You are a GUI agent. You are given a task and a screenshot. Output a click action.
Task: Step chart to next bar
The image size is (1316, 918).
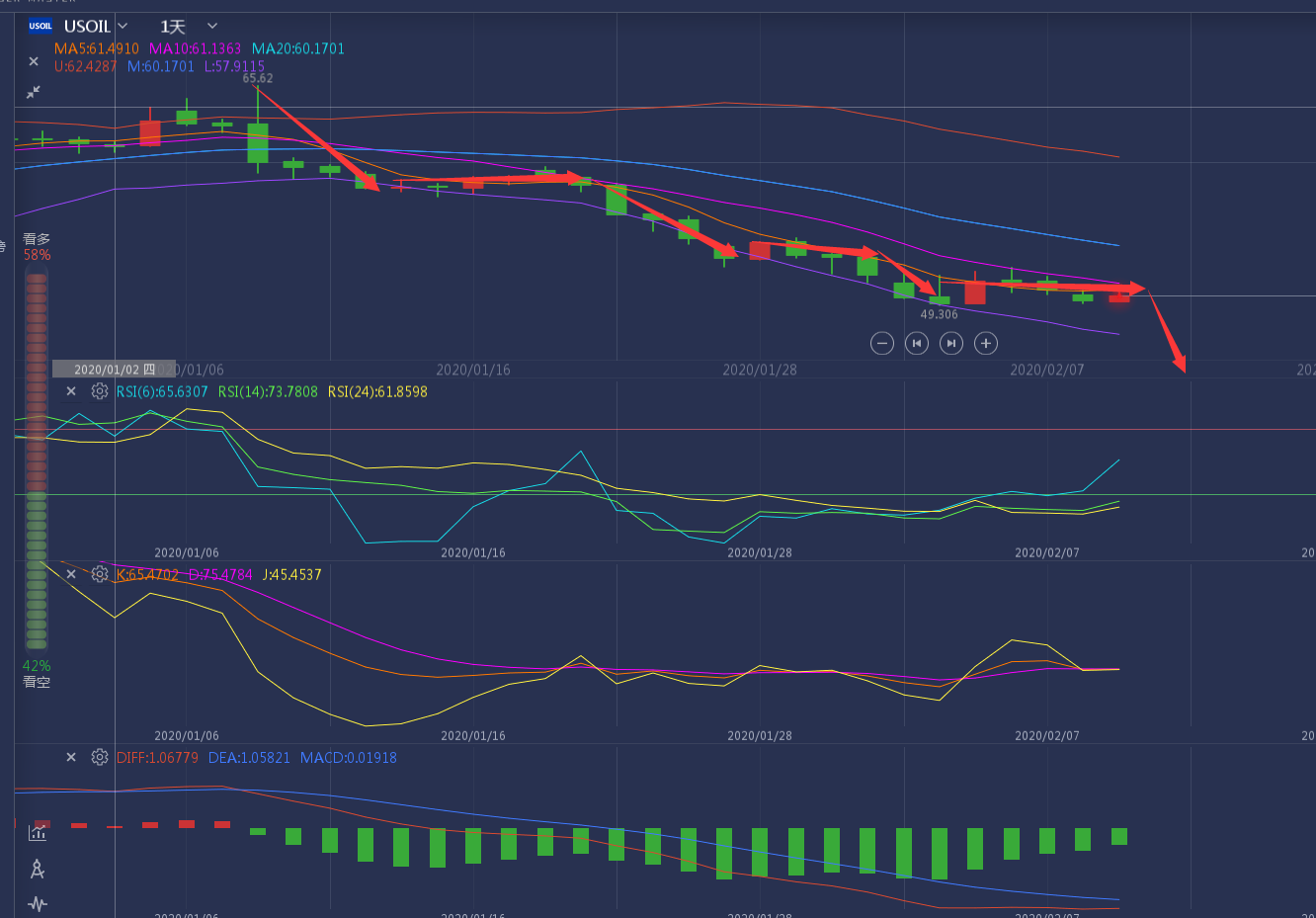(950, 343)
